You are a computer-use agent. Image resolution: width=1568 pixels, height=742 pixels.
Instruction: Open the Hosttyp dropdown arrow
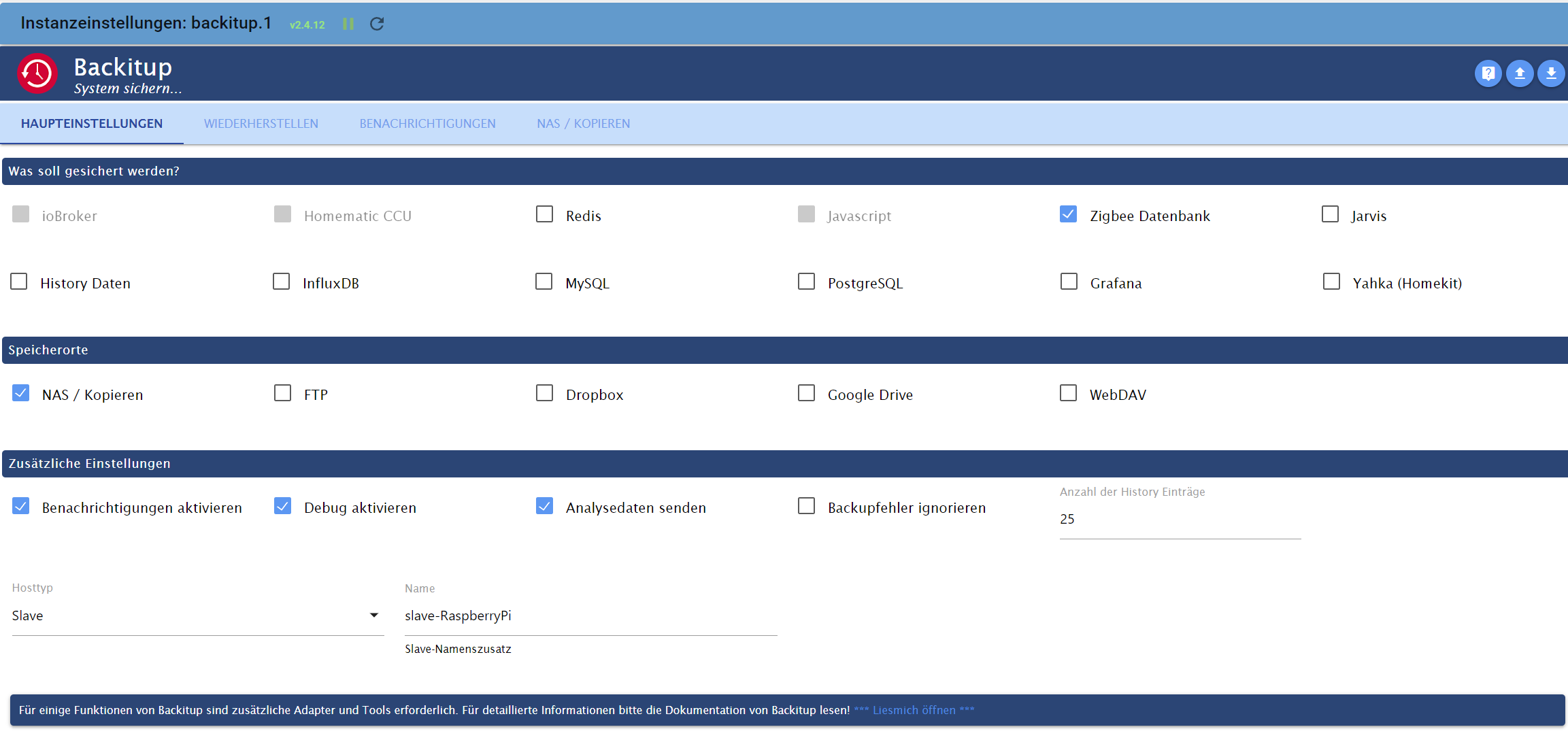click(x=373, y=615)
